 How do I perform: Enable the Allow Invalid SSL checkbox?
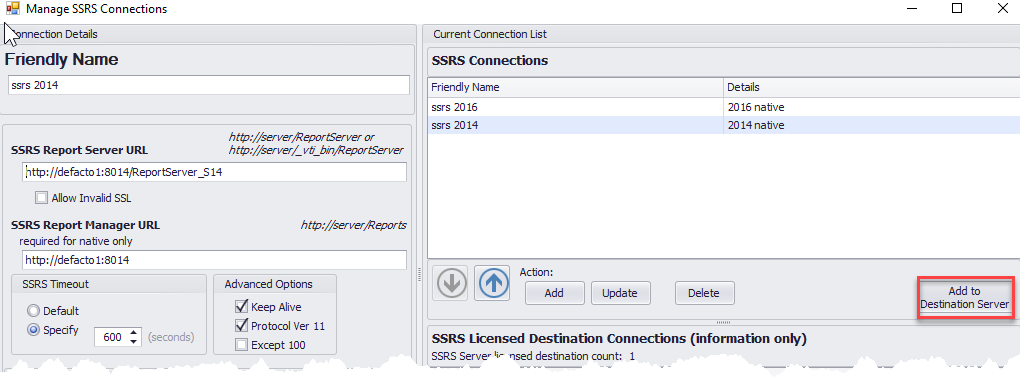(42, 198)
